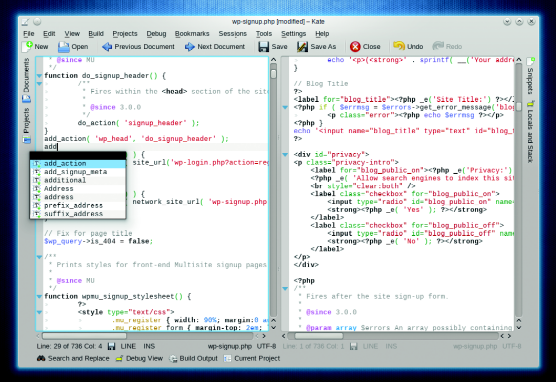Toggle the INS insert mode in the left status bar
556x382 pixels.
click(x=149, y=346)
